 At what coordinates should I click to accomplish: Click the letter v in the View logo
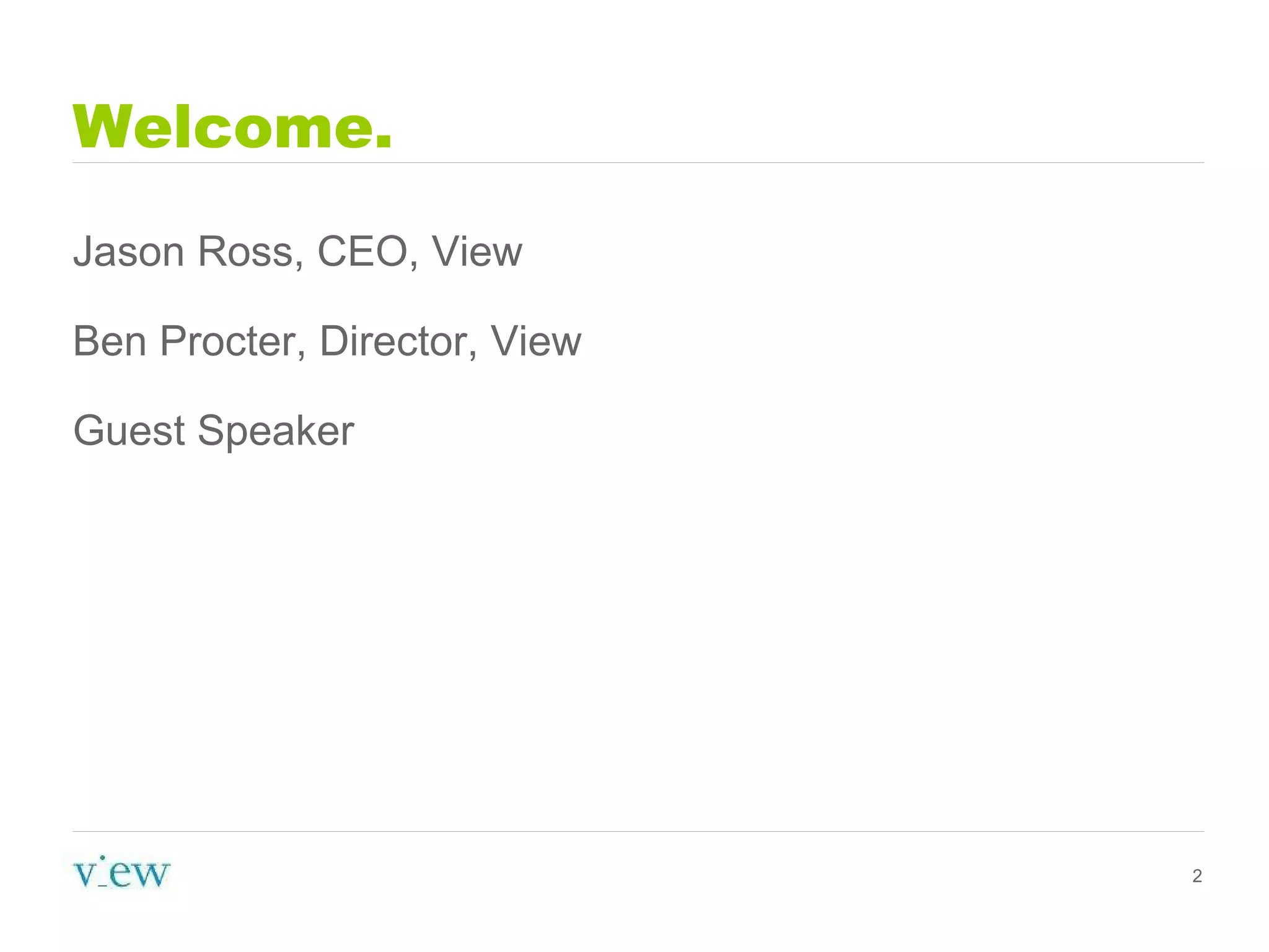point(85,875)
